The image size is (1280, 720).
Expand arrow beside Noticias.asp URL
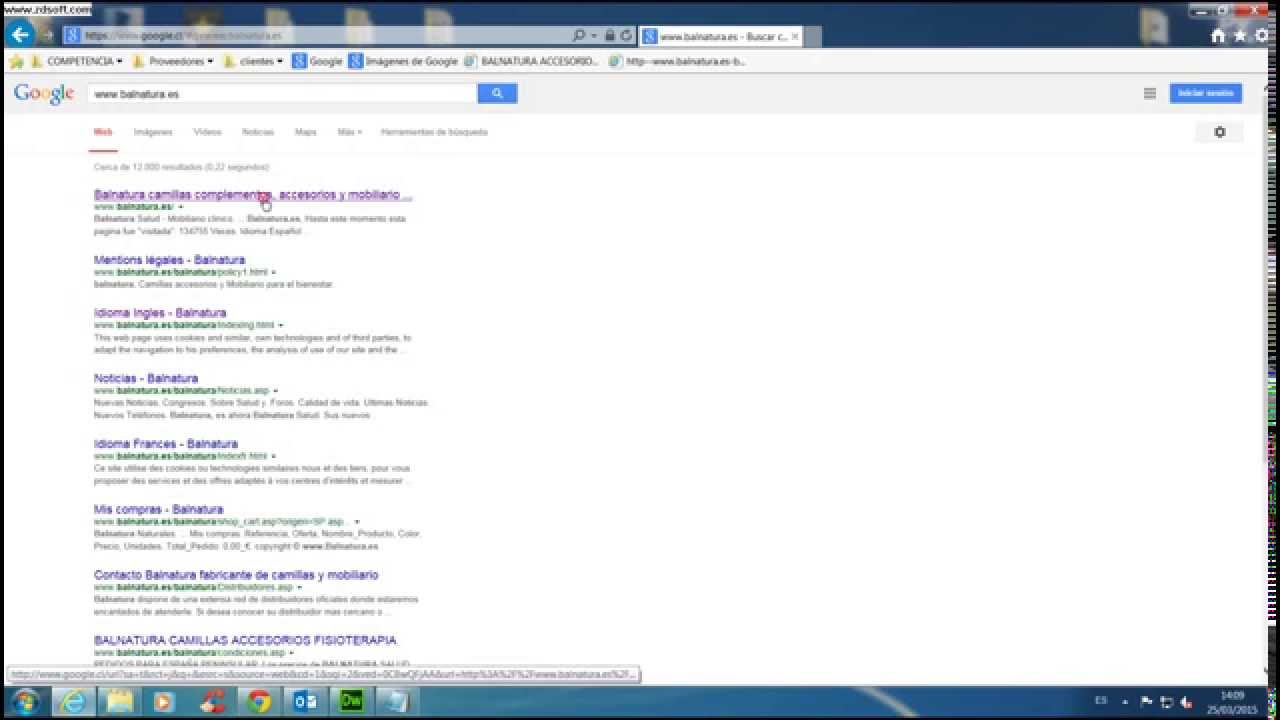click(276, 390)
